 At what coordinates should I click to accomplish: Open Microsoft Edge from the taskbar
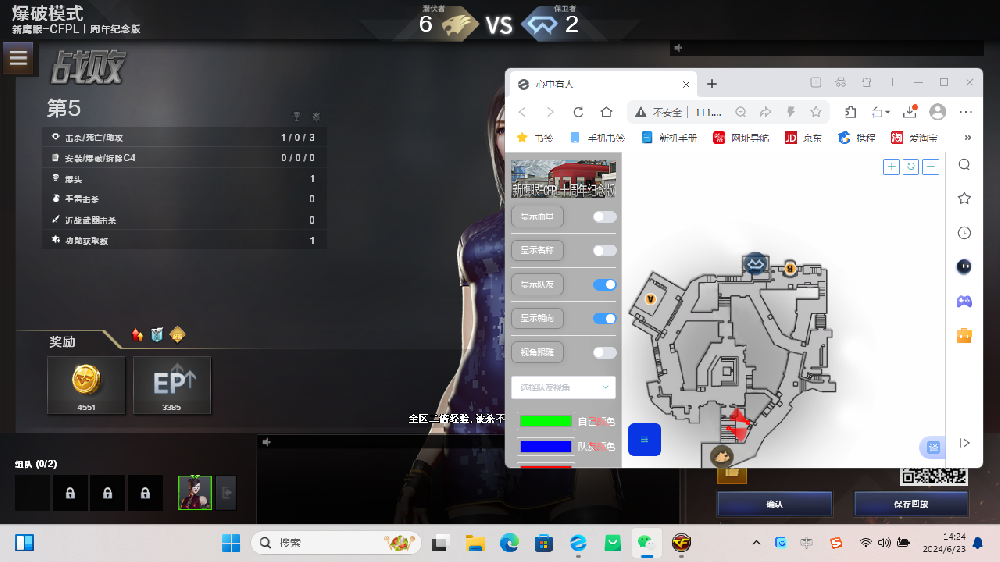click(x=509, y=543)
